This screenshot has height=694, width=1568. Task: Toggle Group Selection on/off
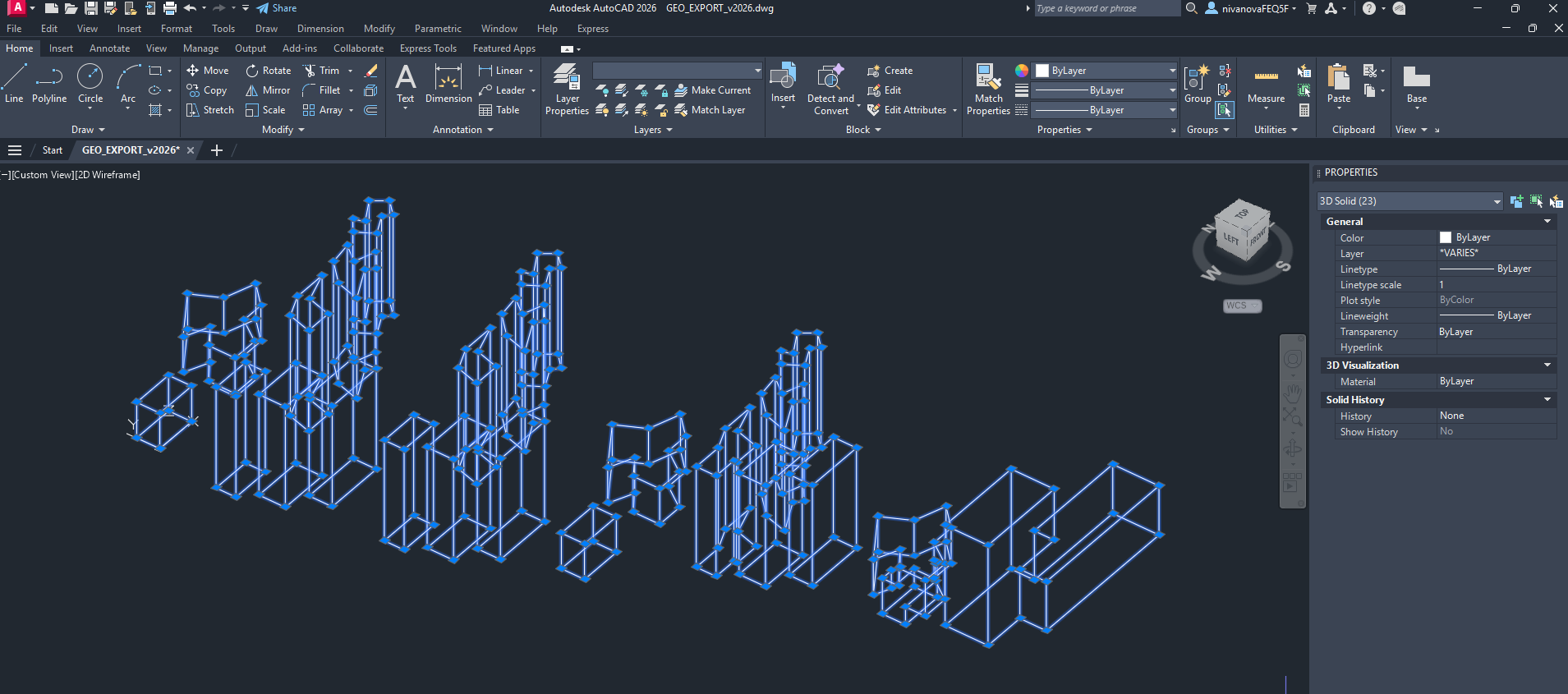pyautogui.click(x=1225, y=109)
